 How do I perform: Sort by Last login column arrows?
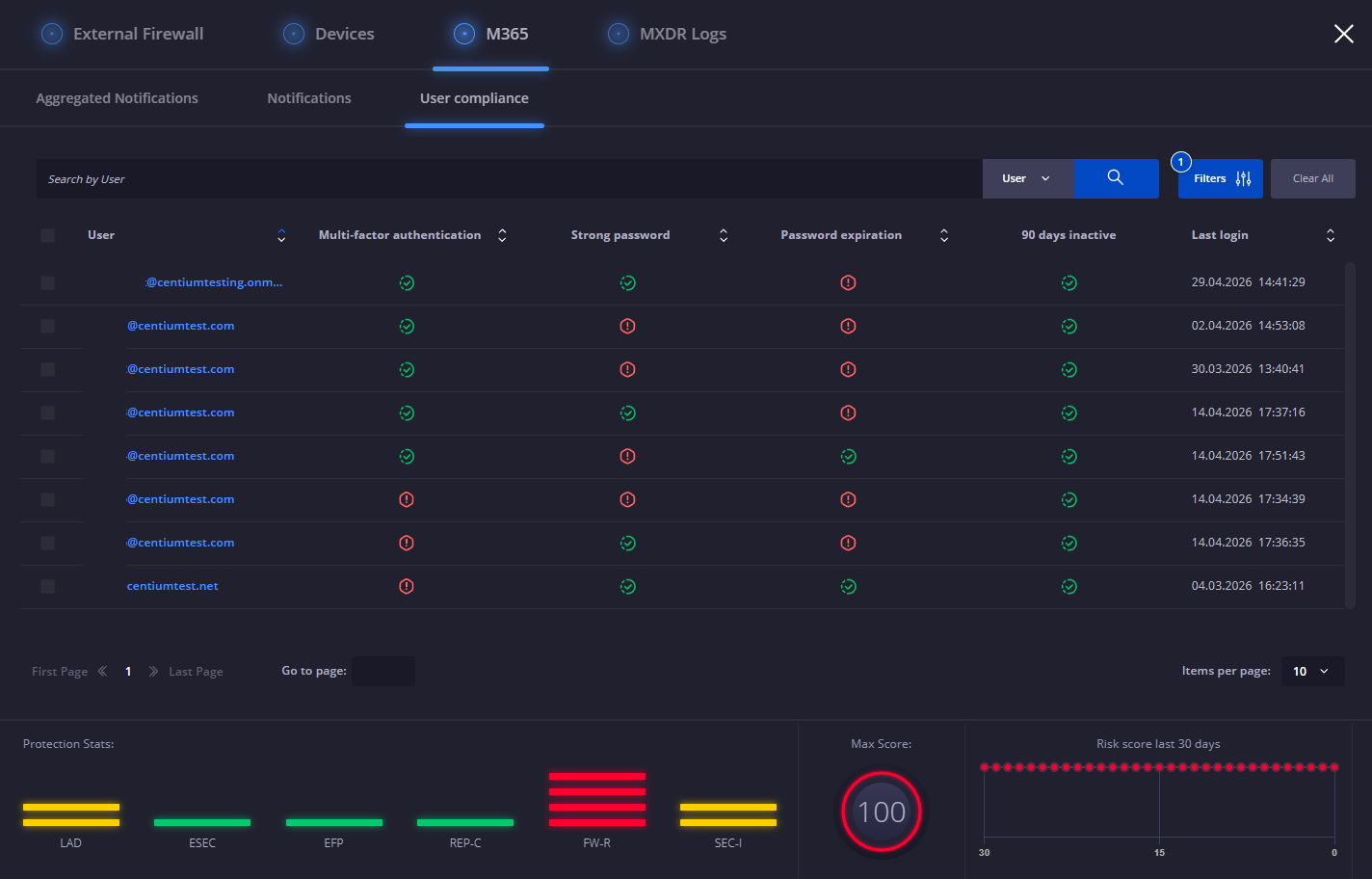[1331, 235]
